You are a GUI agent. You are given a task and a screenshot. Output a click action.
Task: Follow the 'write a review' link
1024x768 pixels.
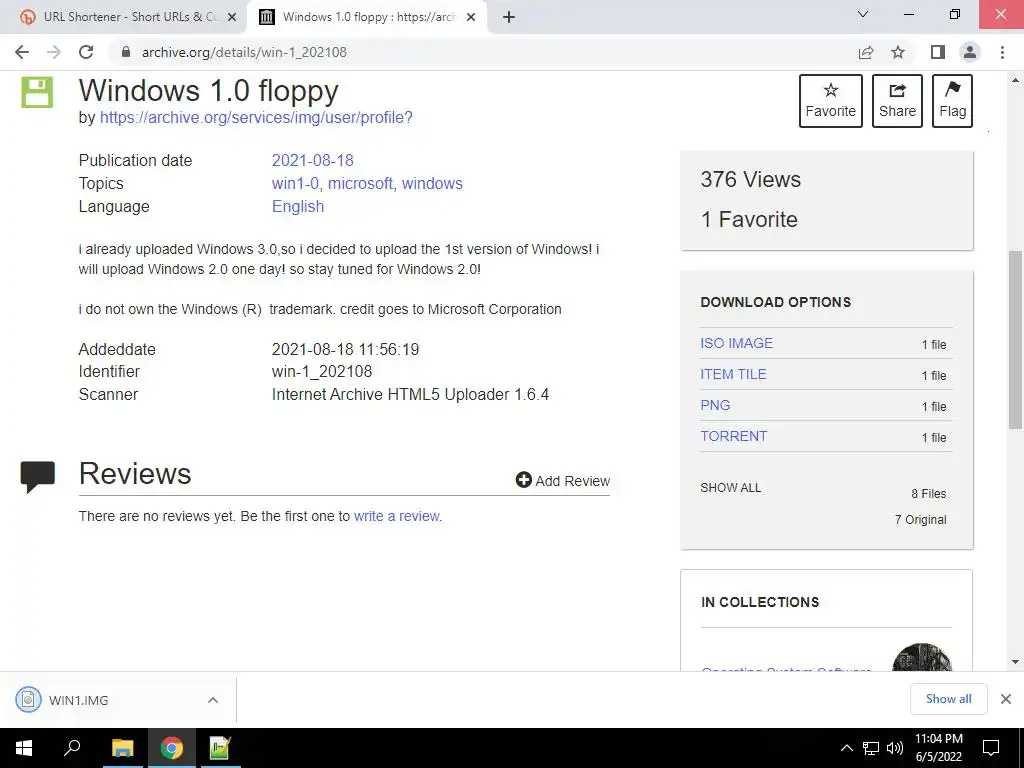click(396, 516)
